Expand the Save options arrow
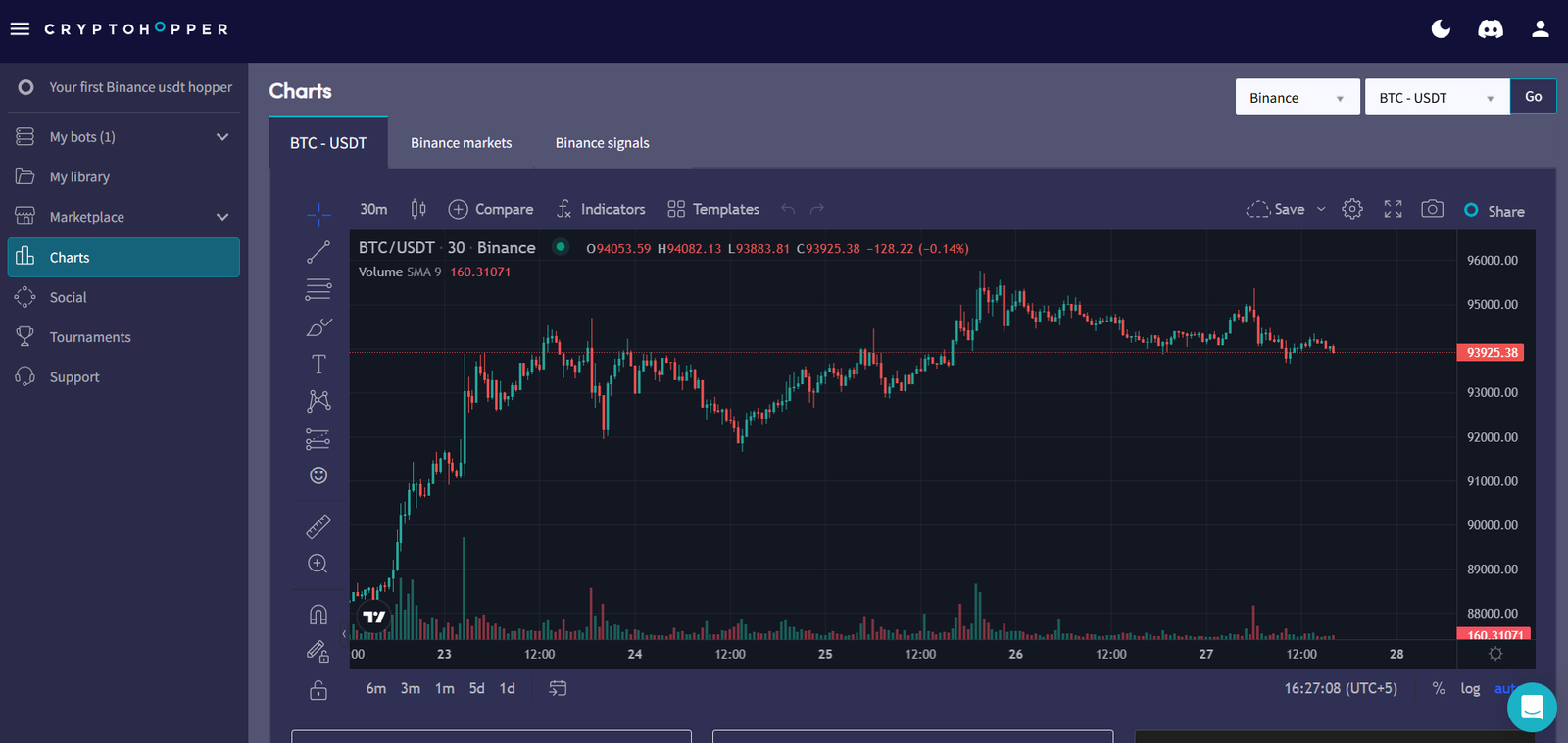The image size is (1568, 743). pos(1321,209)
